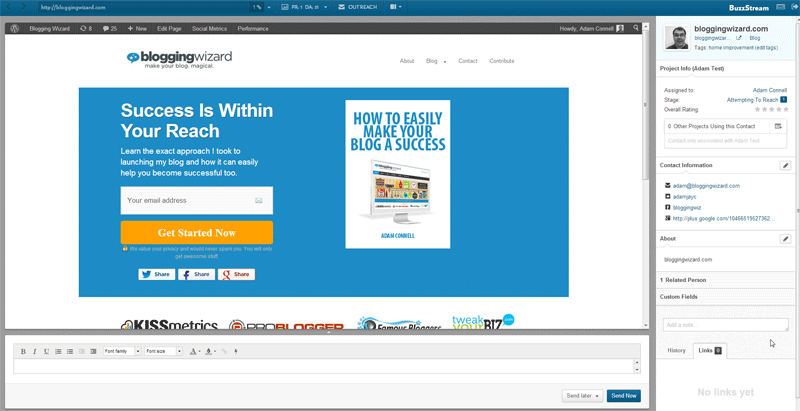Open the background highlight color picker
Screen dimensions: 800x411
[210, 351]
